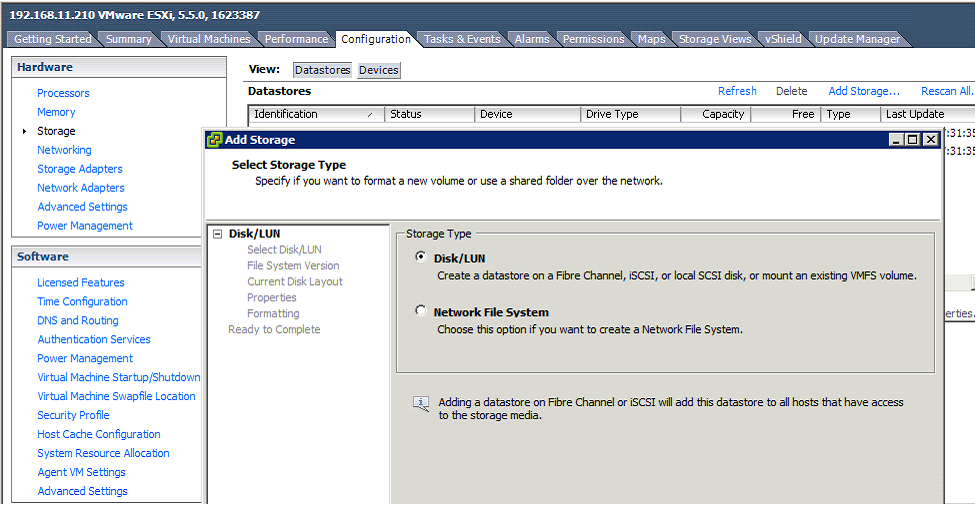Open Security Profile settings

tap(73, 415)
